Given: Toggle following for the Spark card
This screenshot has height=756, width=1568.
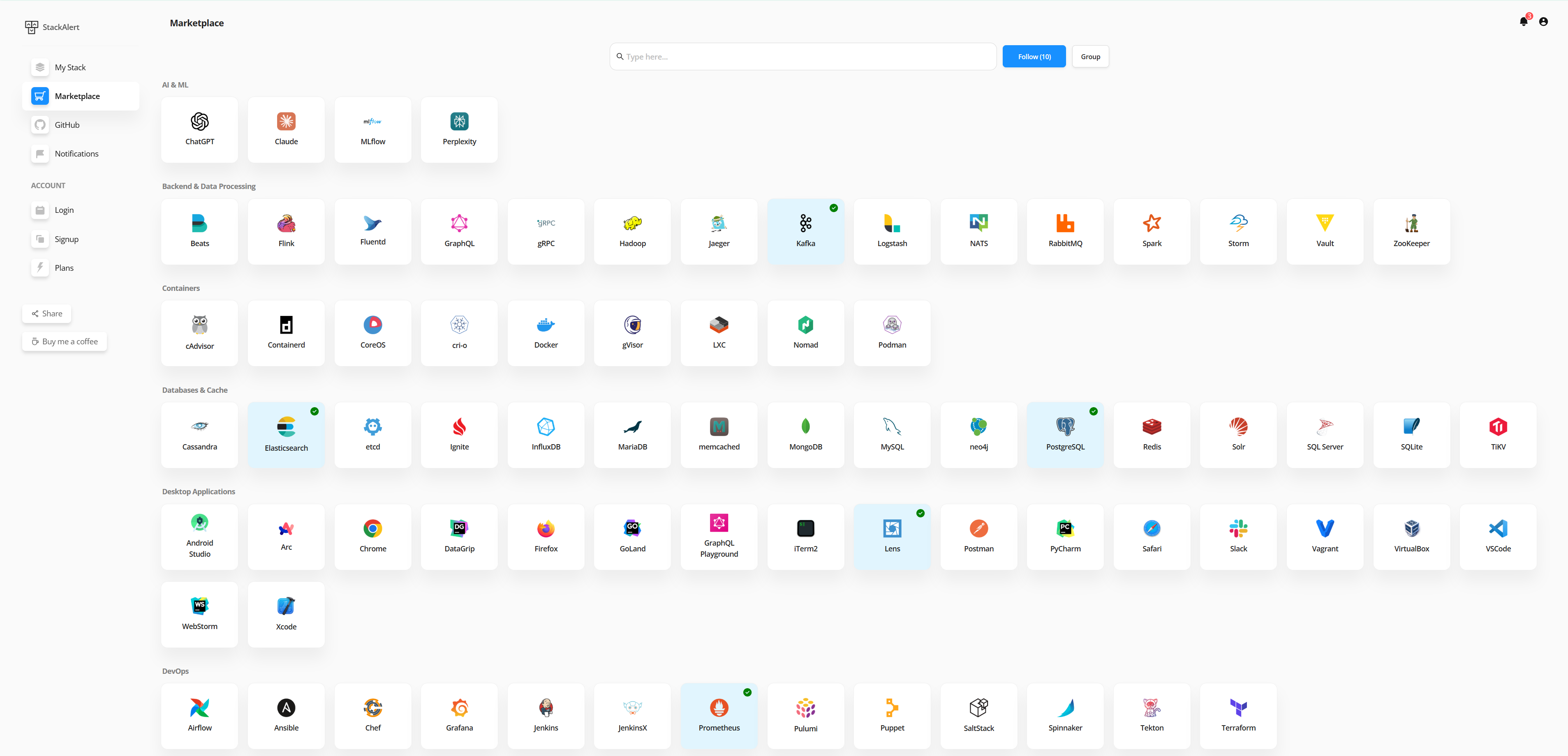Looking at the screenshot, I should pos(1152,232).
